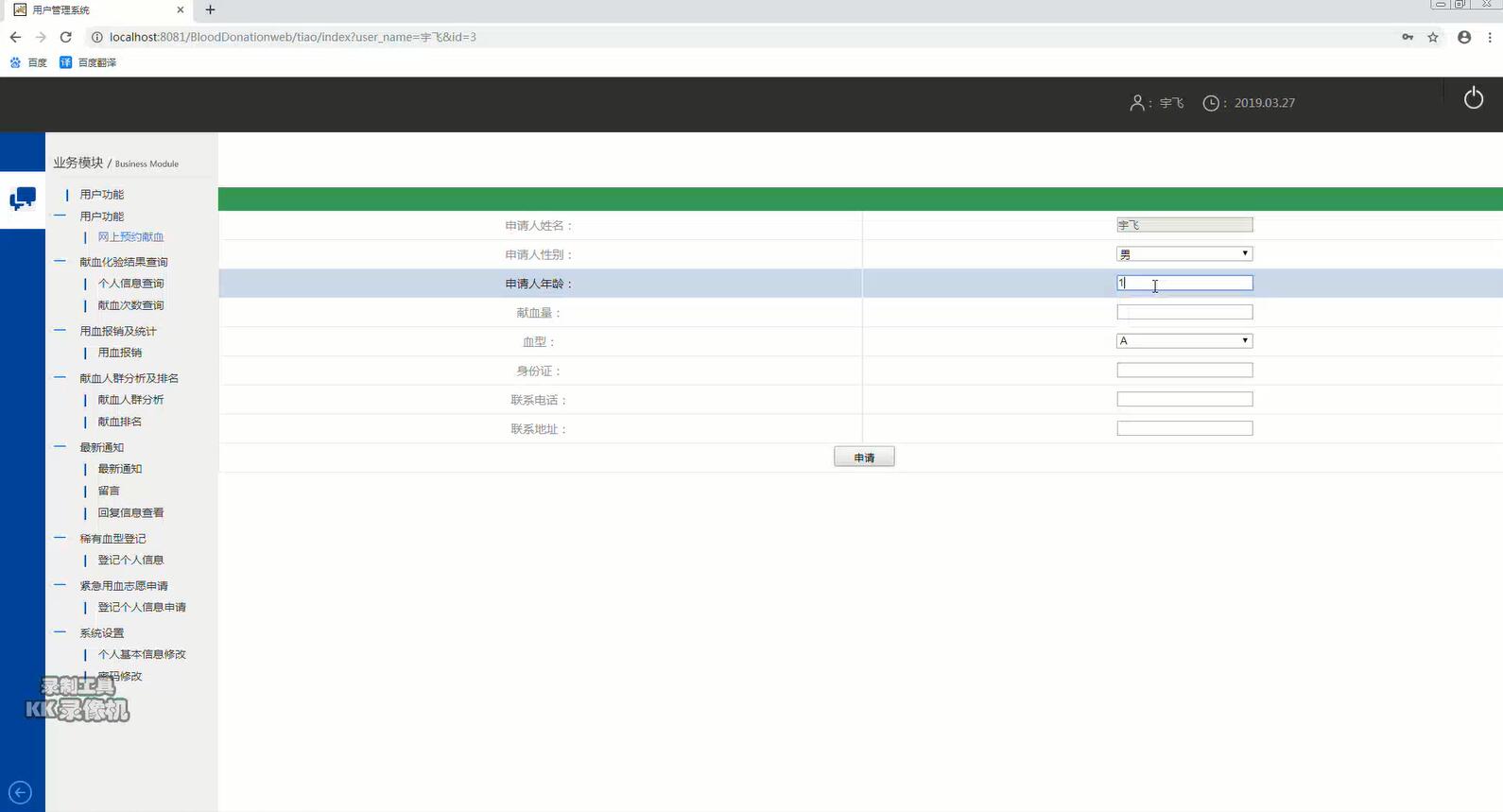The height and width of the screenshot is (812, 1503).
Task: Click the 宇飞 username in header
Action: (x=1171, y=103)
